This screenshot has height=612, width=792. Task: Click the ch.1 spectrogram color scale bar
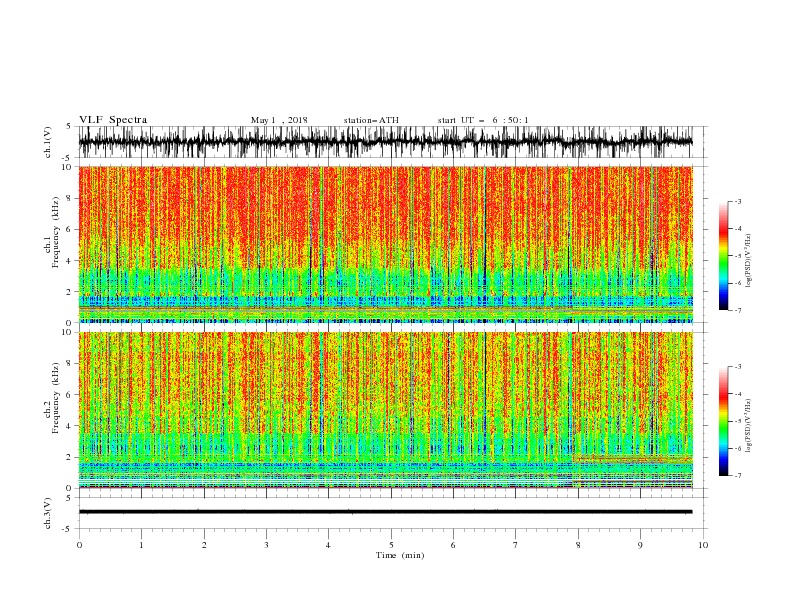[x=723, y=256]
